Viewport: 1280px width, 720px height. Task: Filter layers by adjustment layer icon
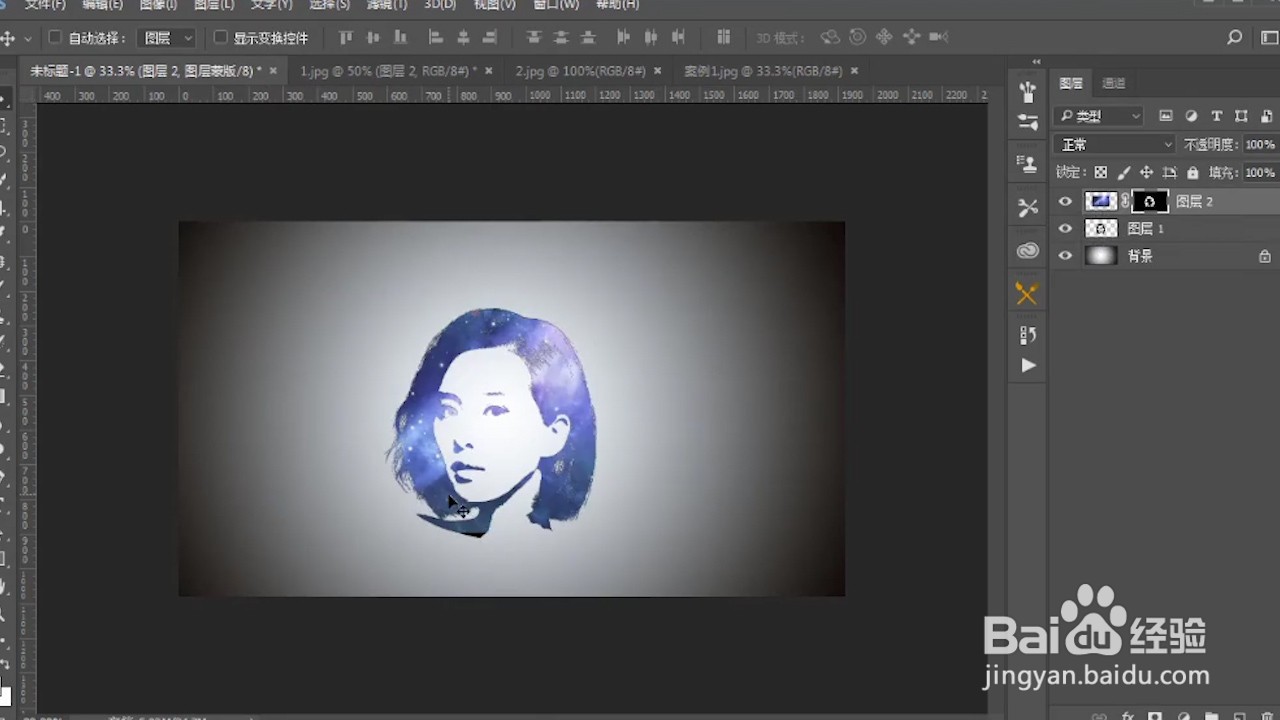(x=1191, y=116)
